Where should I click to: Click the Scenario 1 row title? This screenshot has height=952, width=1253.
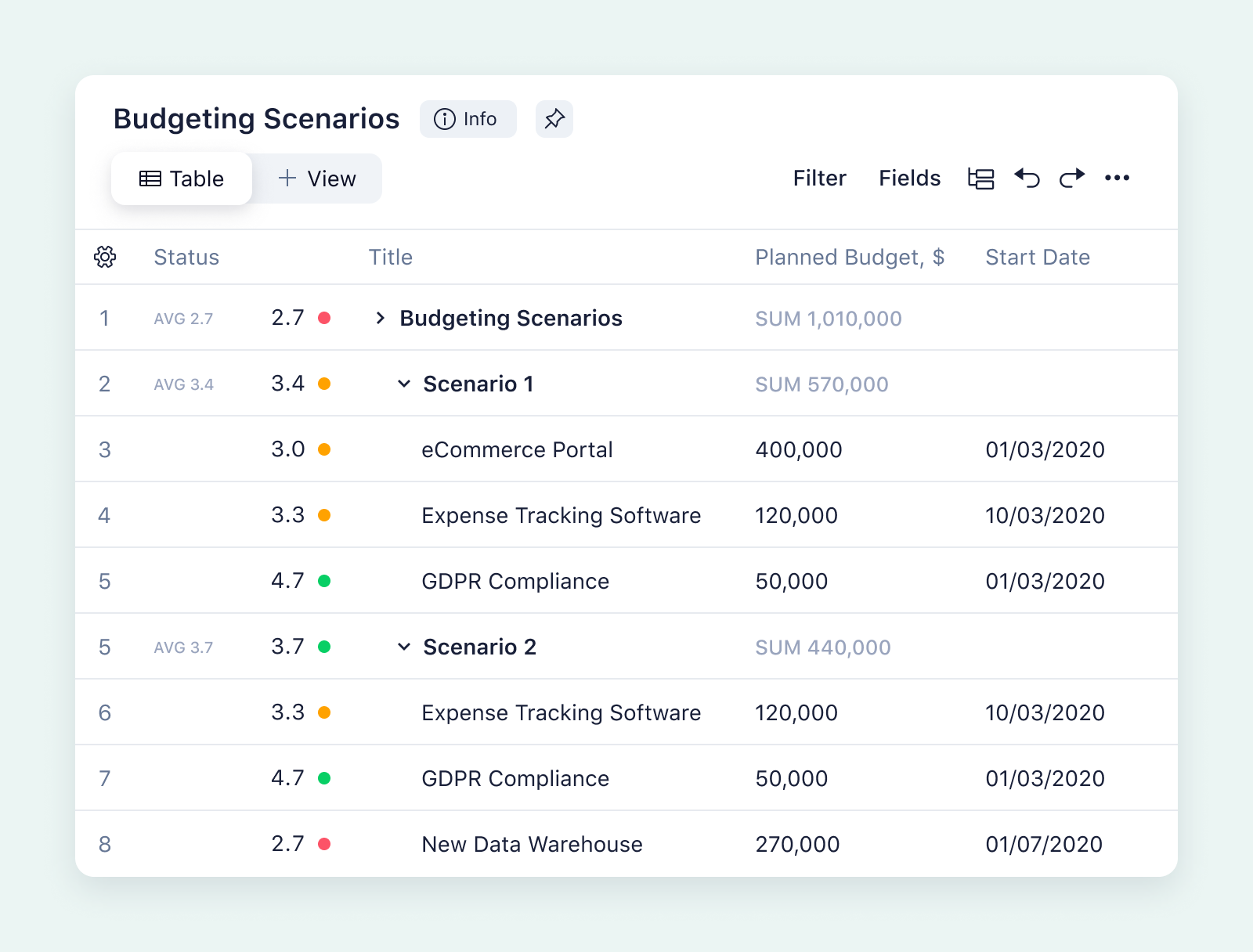[x=478, y=384]
